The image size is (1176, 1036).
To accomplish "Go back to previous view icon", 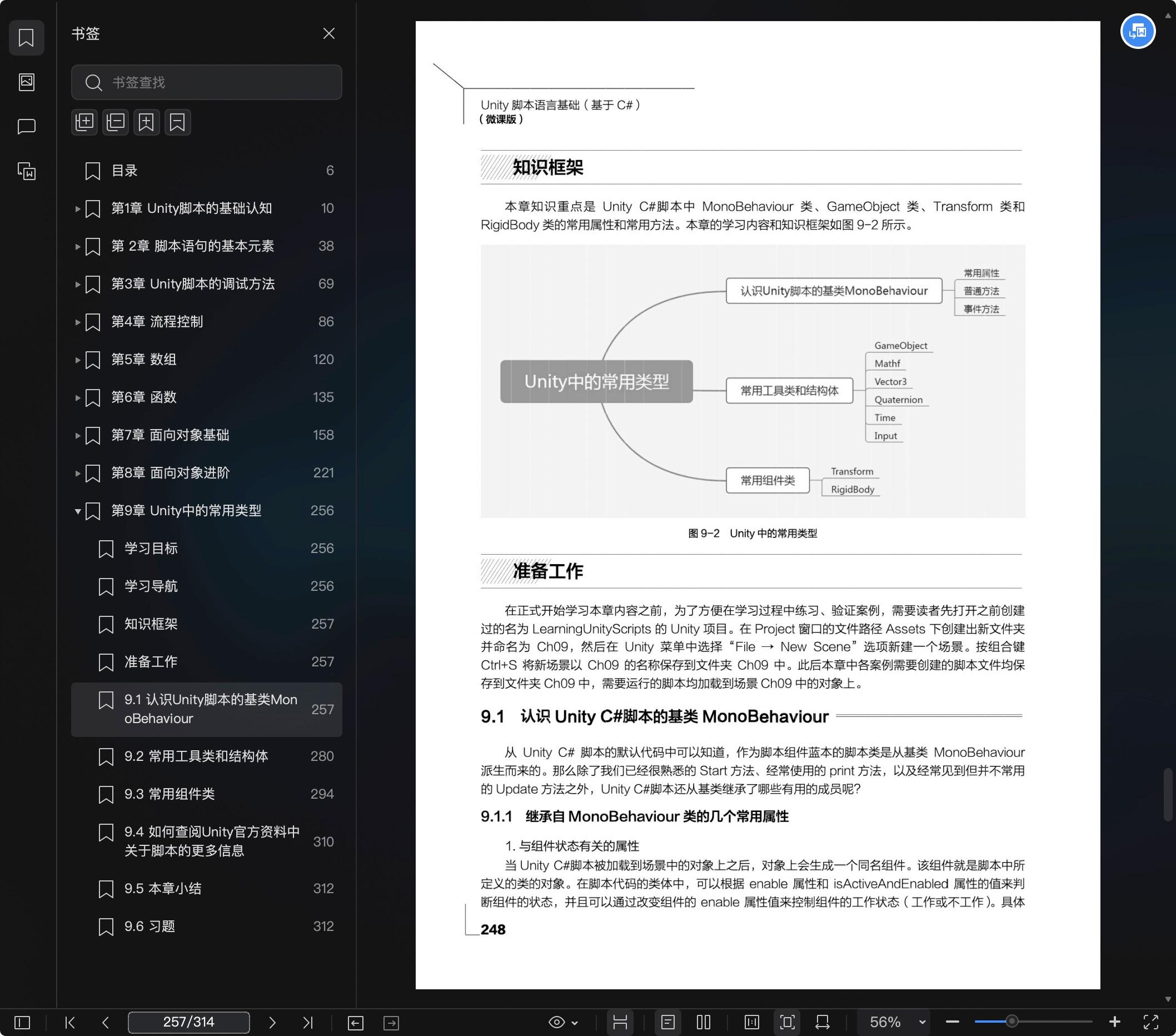I will pyautogui.click(x=356, y=1023).
